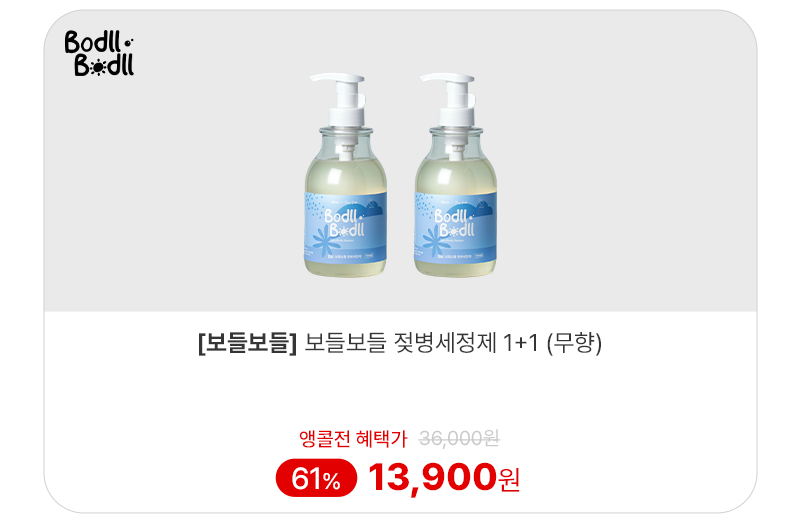Click the flower illustration on left bottle label

pos(322,240)
